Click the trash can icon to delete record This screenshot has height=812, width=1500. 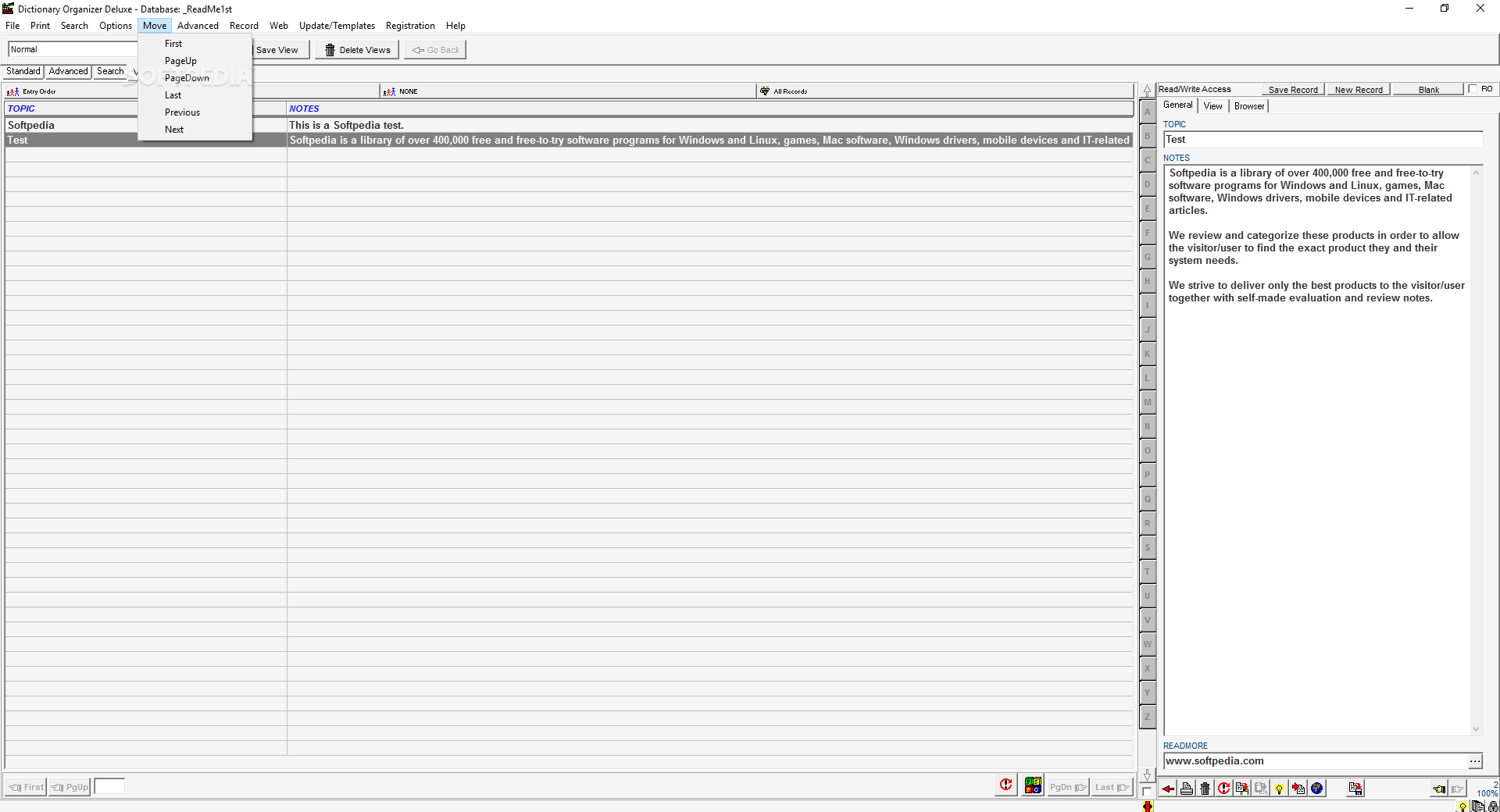coord(1205,789)
